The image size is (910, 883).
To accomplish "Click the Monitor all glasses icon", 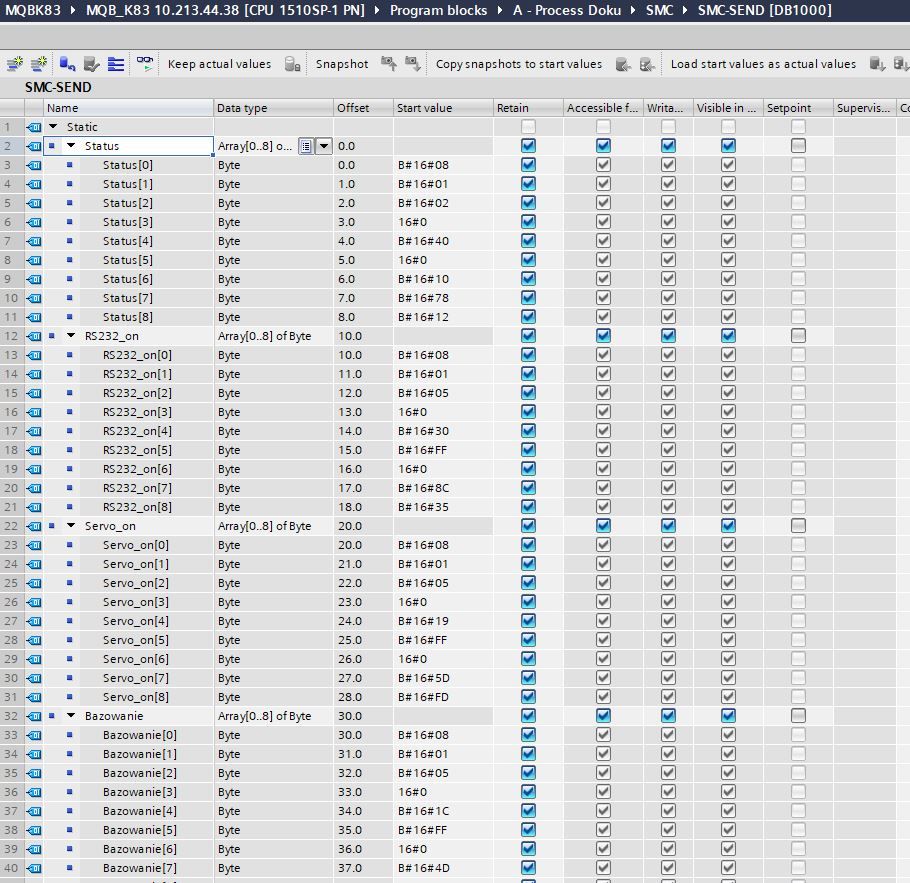I will click(146, 64).
